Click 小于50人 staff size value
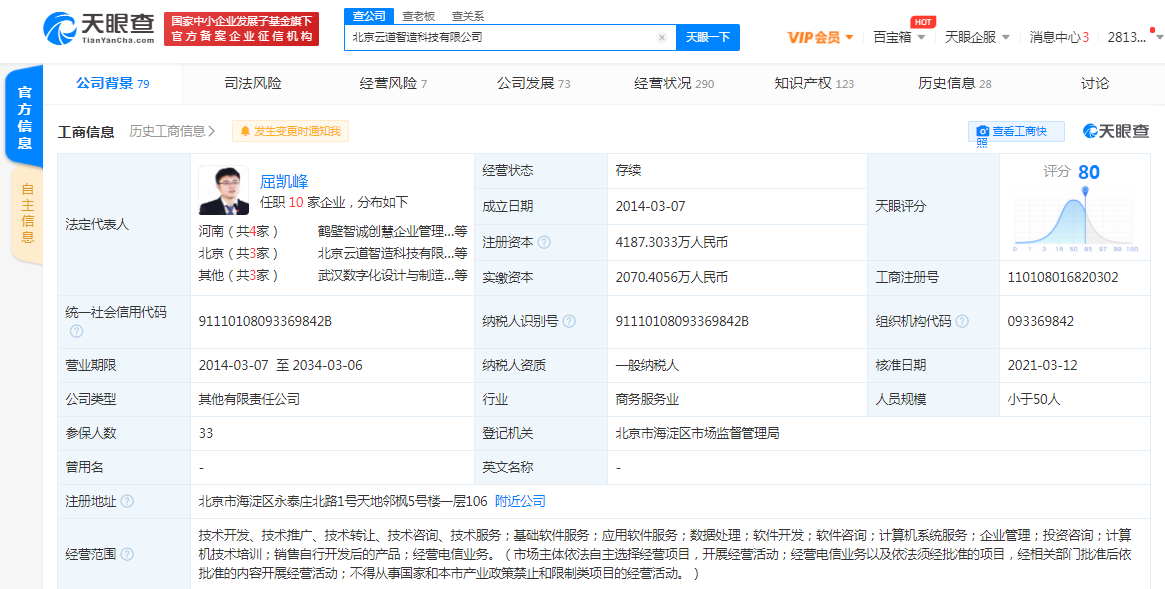The image size is (1165, 589). (x=1033, y=400)
